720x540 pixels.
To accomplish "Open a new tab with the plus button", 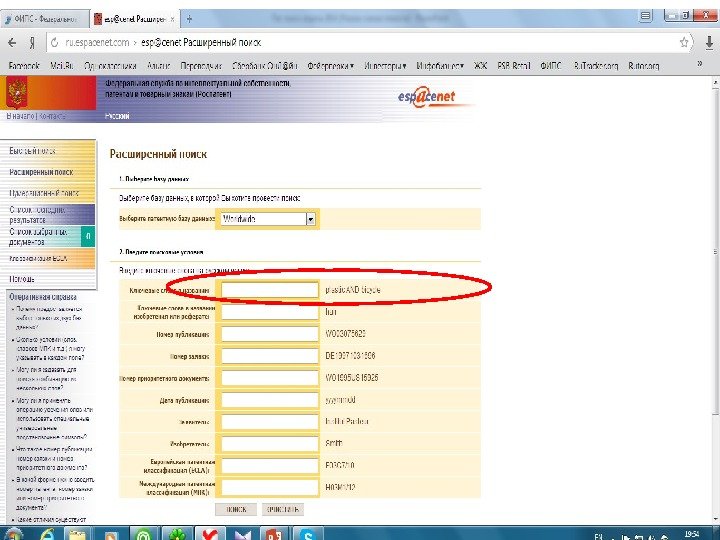I will (x=189, y=19).
